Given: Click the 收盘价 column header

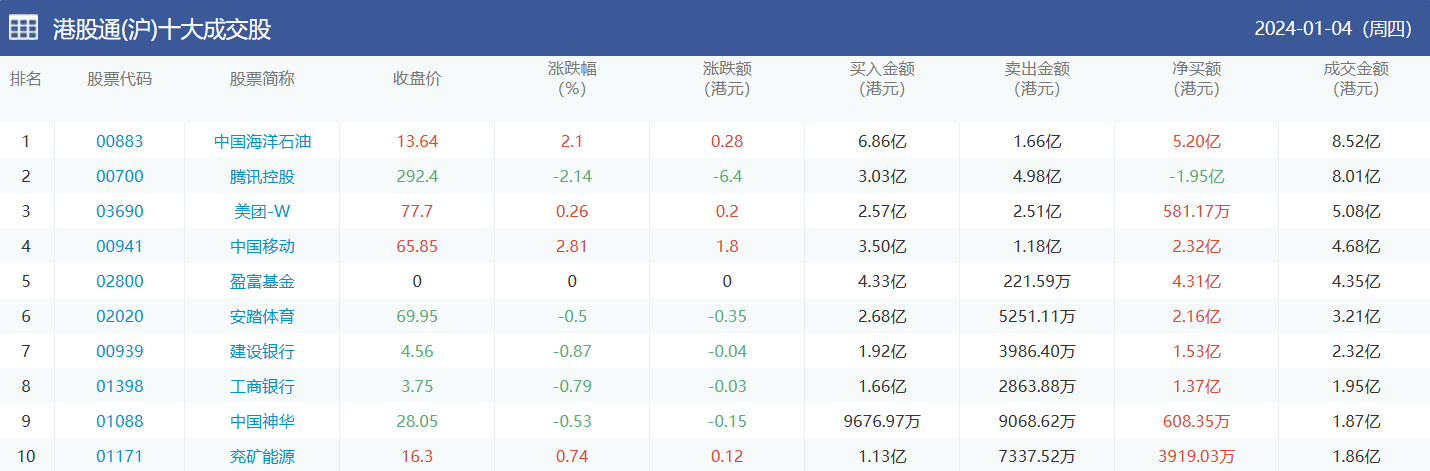Looking at the screenshot, I should pos(417,79).
